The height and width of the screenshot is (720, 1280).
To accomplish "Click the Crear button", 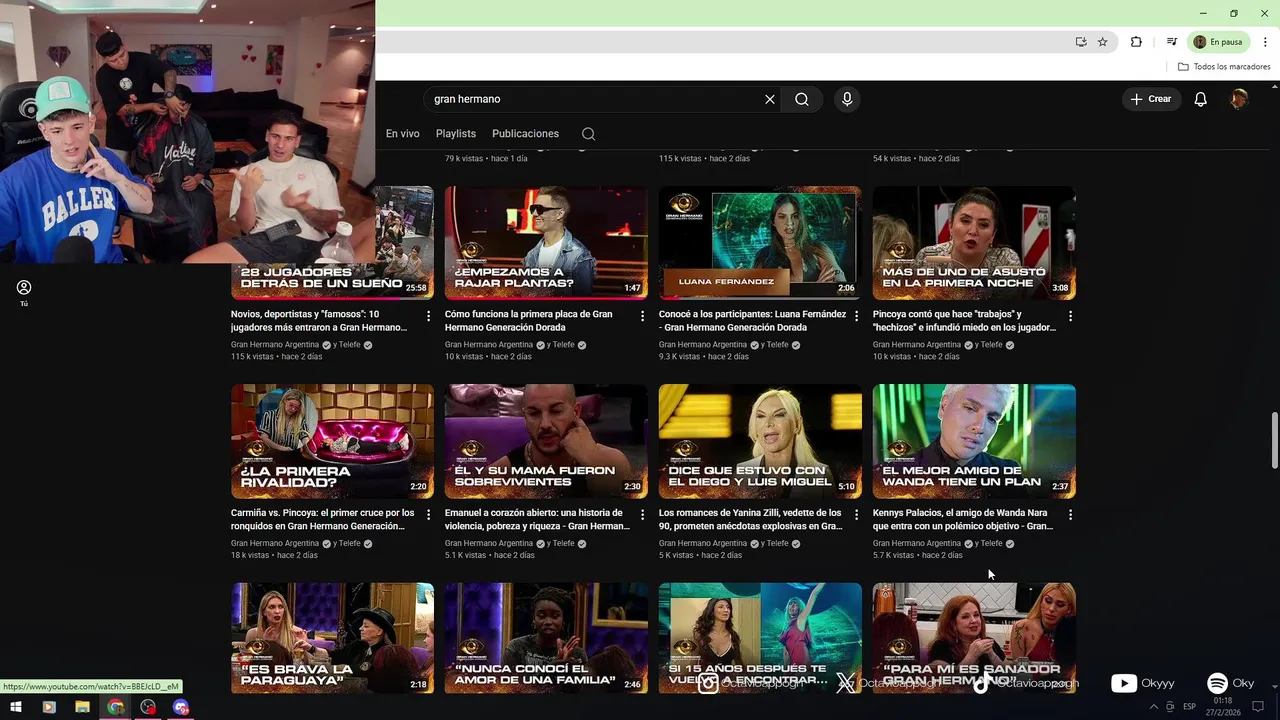I will point(1151,99).
